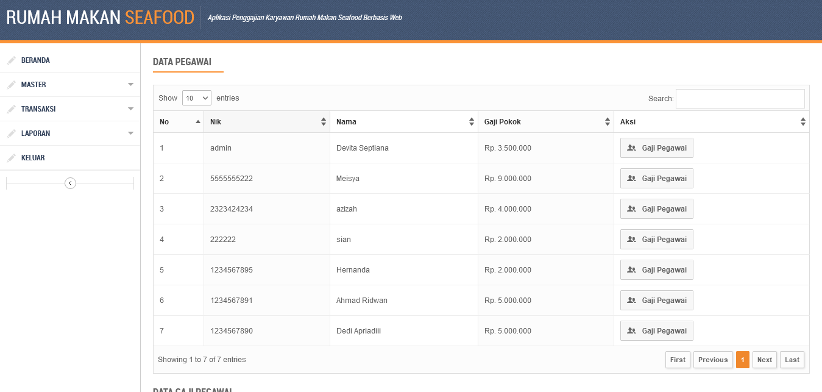Open Gaji Pegawai for Ahmad Ridwan
The height and width of the screenshot is (392, 822).
click(657, 300)
